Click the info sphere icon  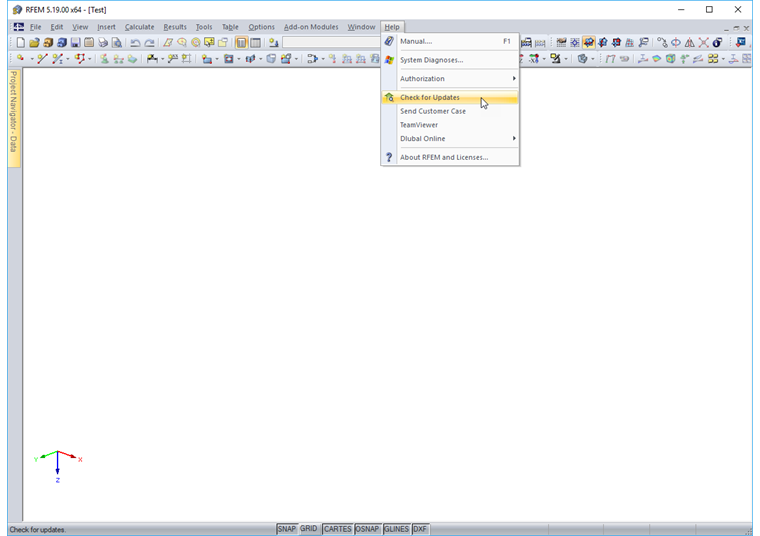pos(717,43)
